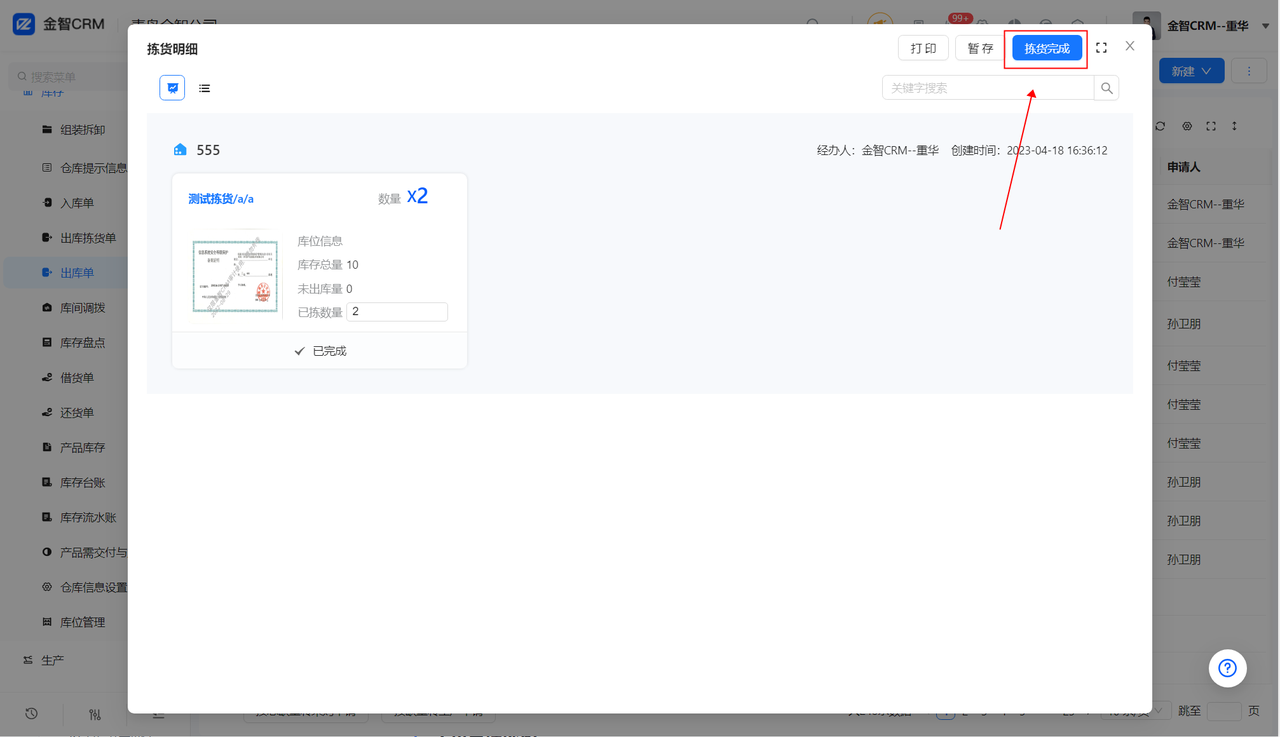
Task: Click the 暂存 button
Action: click(980, 48)
